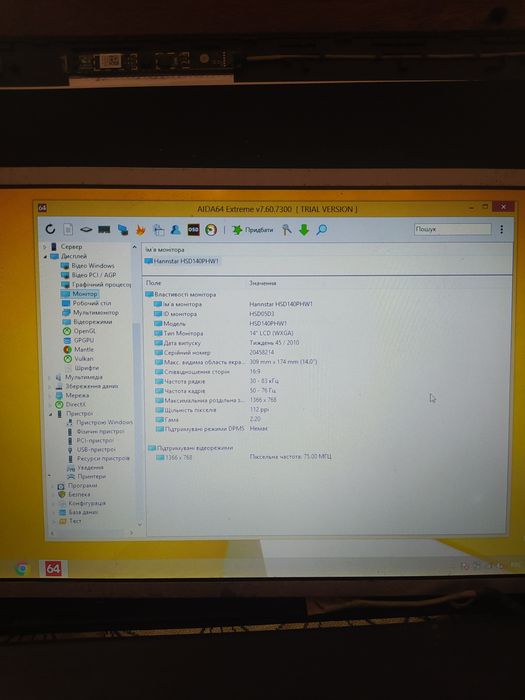
Task: Click the magnifier search icon
Action: [x=321, y=229]
